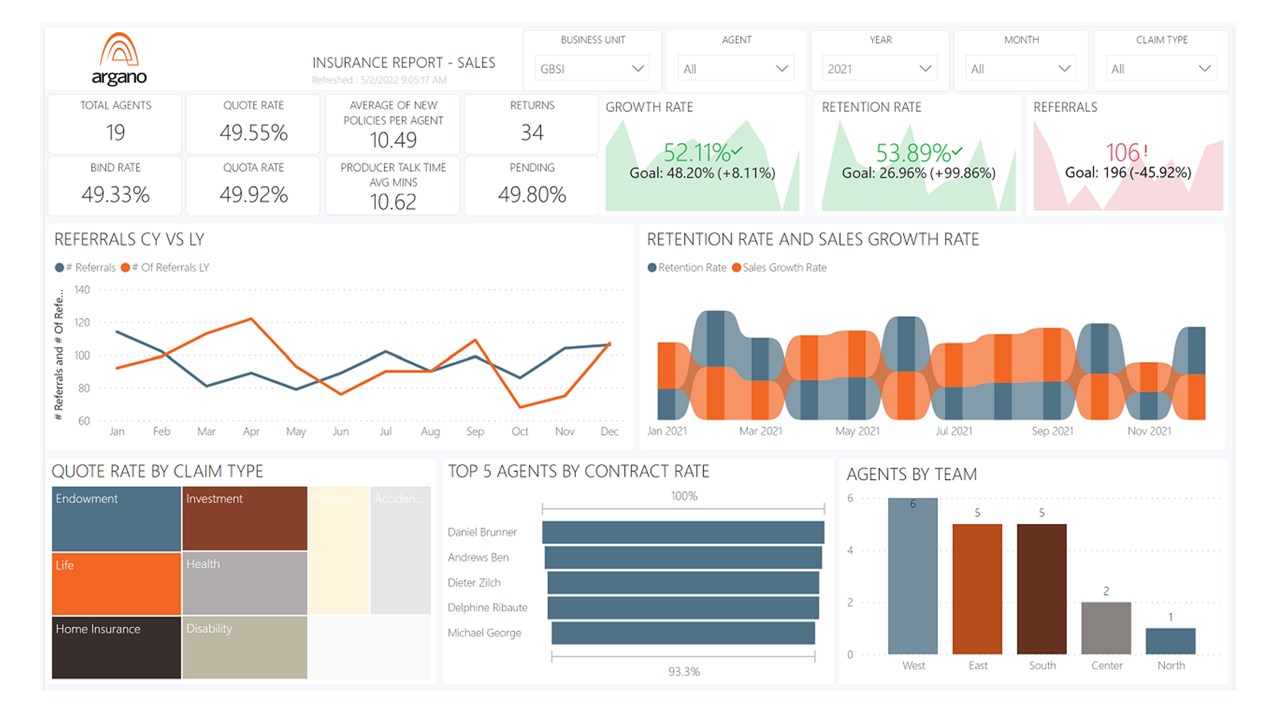1280x720 pixels.
Task: Open the Year dropdown showing 2021
Action: [x=880, y=69]
